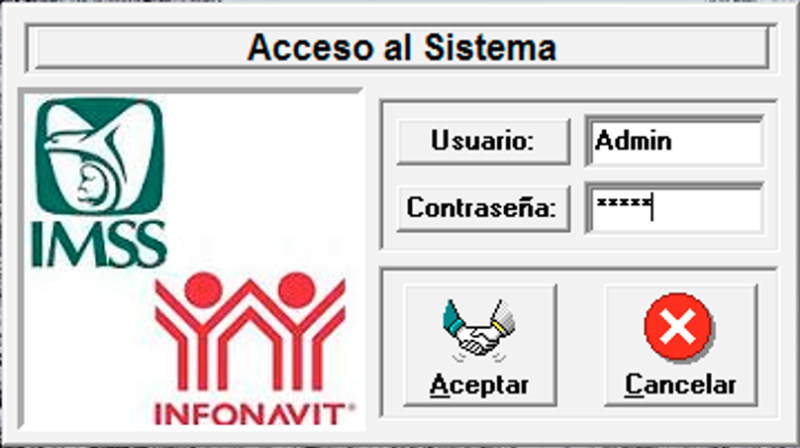Click the masked asterisks in password field
Screen dimensions: 800x448
[x=623, y=203]
